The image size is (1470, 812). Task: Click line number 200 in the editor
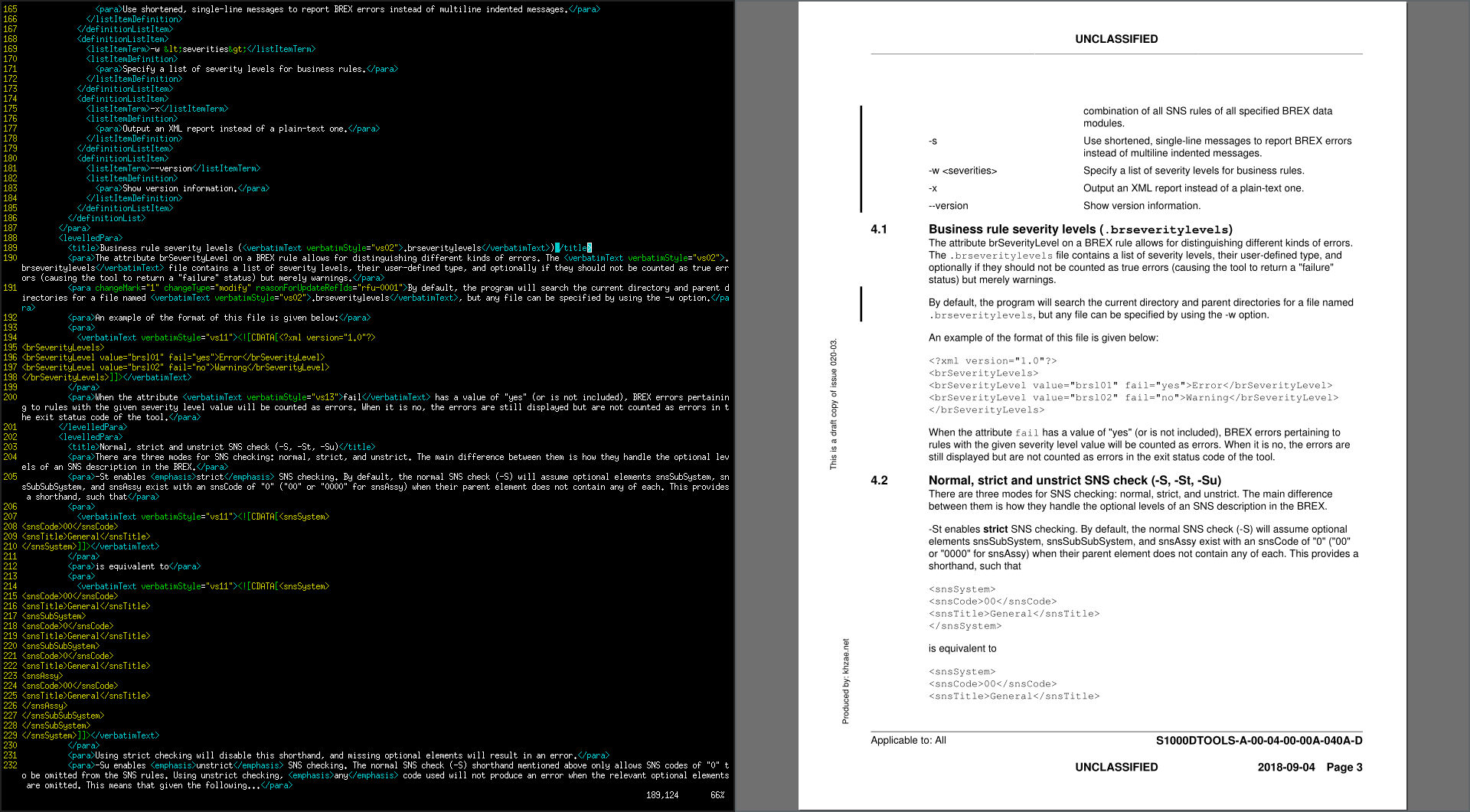(x=10, y=397)
